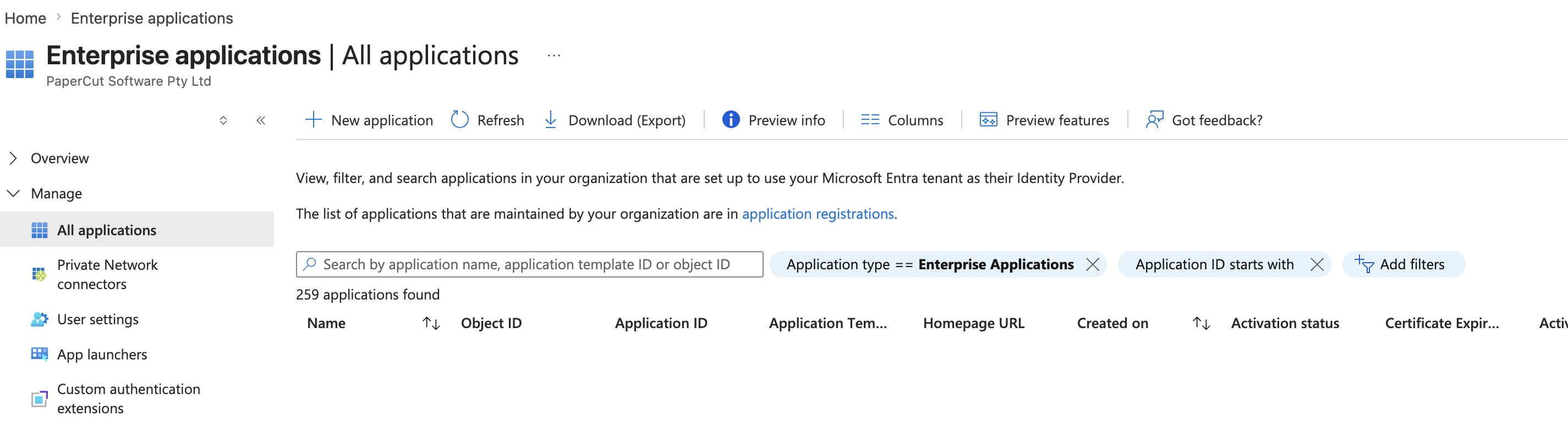The image size is (1568, 427).
Task: Click 259 applications found text
Action: [368, 295]
